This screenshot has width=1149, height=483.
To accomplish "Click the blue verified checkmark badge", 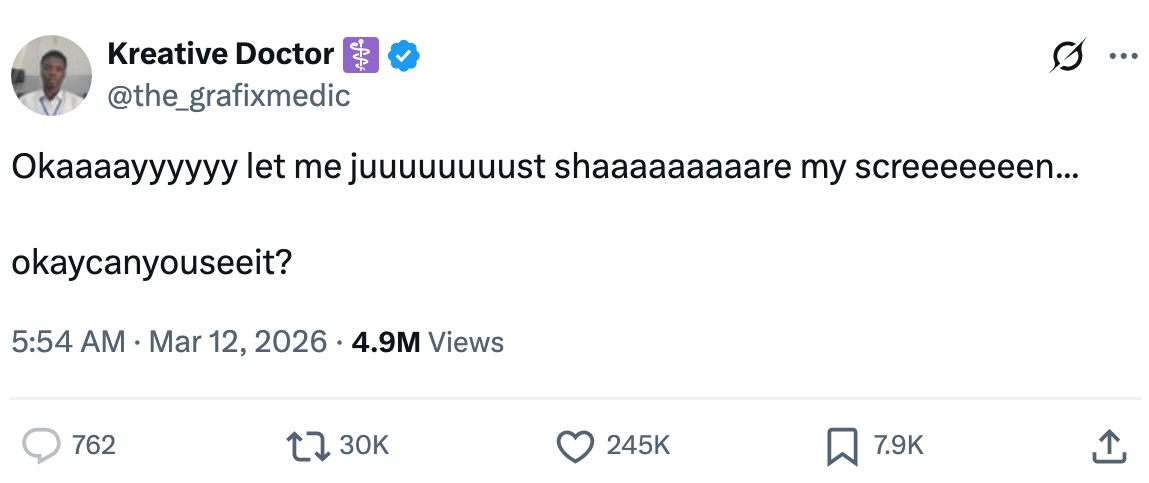I will pyautogui.click(x=403, y=56).
